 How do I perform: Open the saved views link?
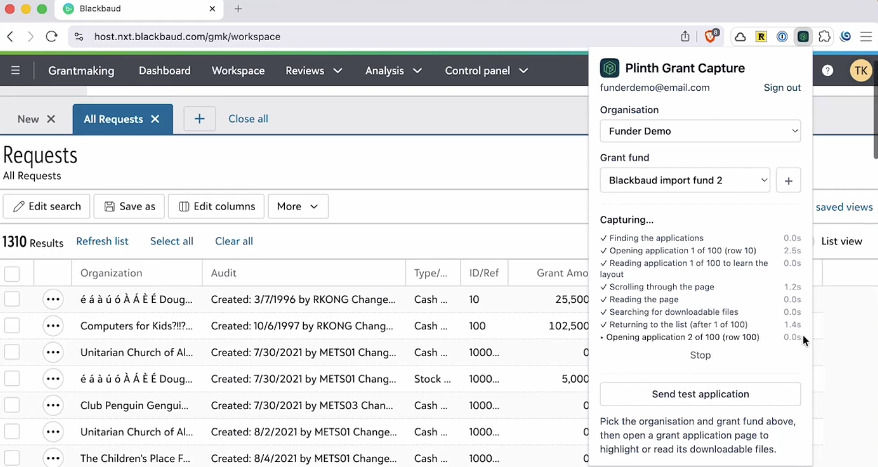[844, 207]
